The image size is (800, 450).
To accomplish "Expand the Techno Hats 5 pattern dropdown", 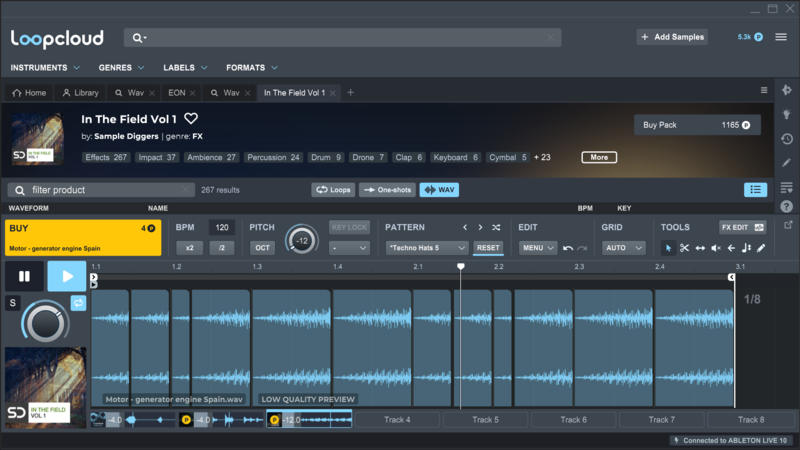I will pyautogui.click(x=427, y=248).
